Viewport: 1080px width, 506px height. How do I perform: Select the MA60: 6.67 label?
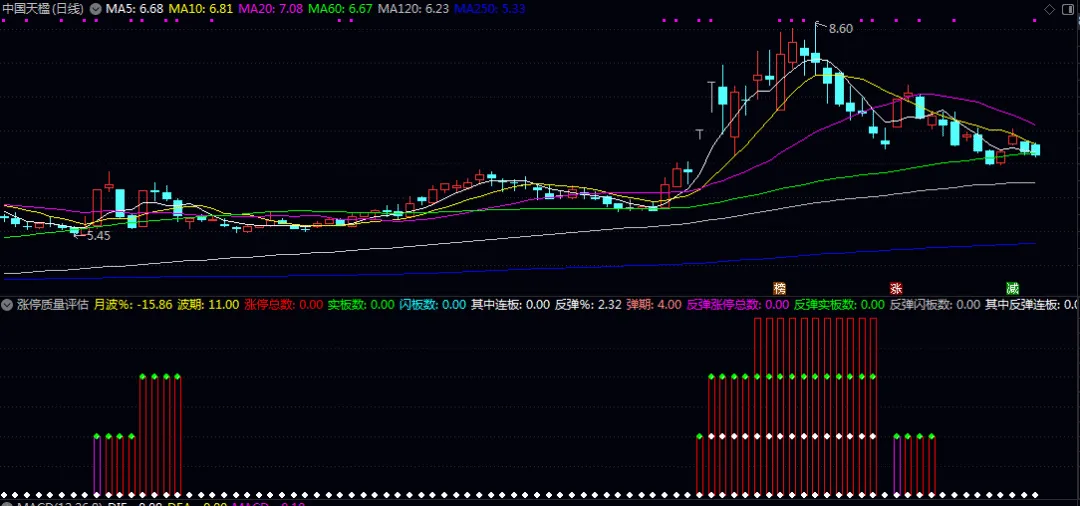click(x=340, y=9)
